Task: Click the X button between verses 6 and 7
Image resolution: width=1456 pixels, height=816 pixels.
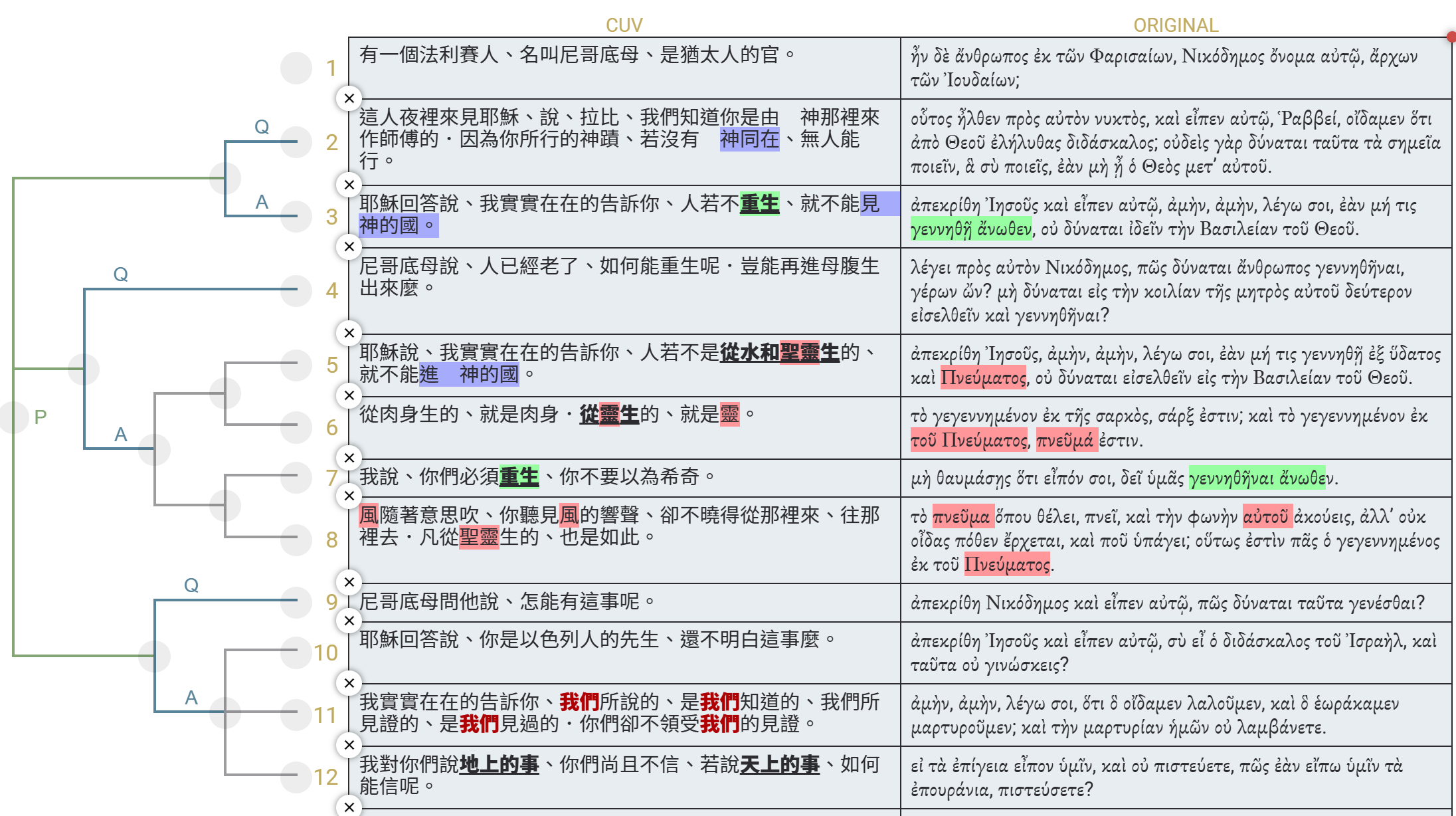Action: [349, 458]
